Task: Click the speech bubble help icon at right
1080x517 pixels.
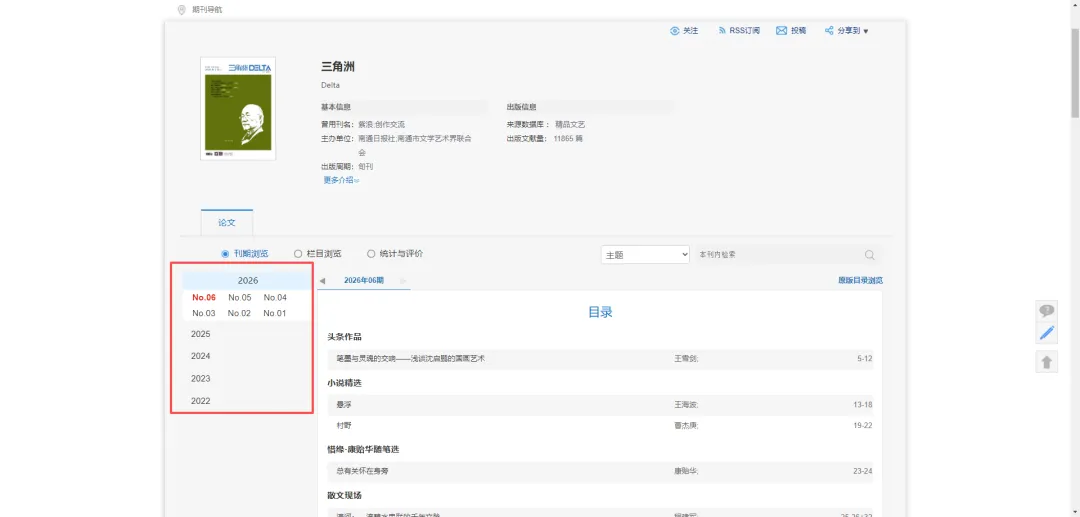Action: pos(1046,310)
